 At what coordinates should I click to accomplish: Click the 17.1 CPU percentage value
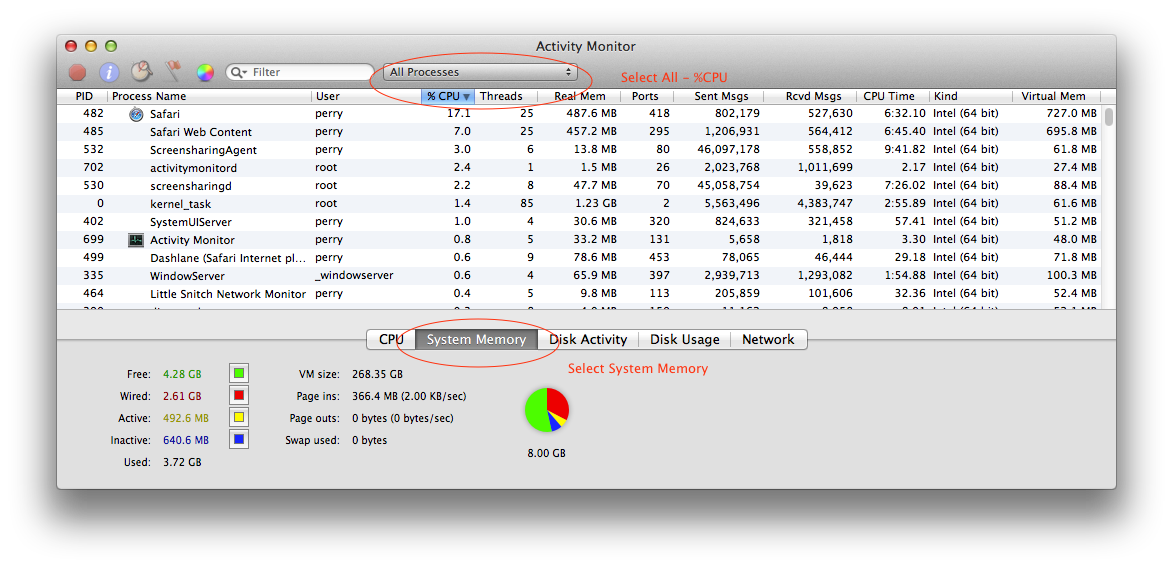pos(459,114)
